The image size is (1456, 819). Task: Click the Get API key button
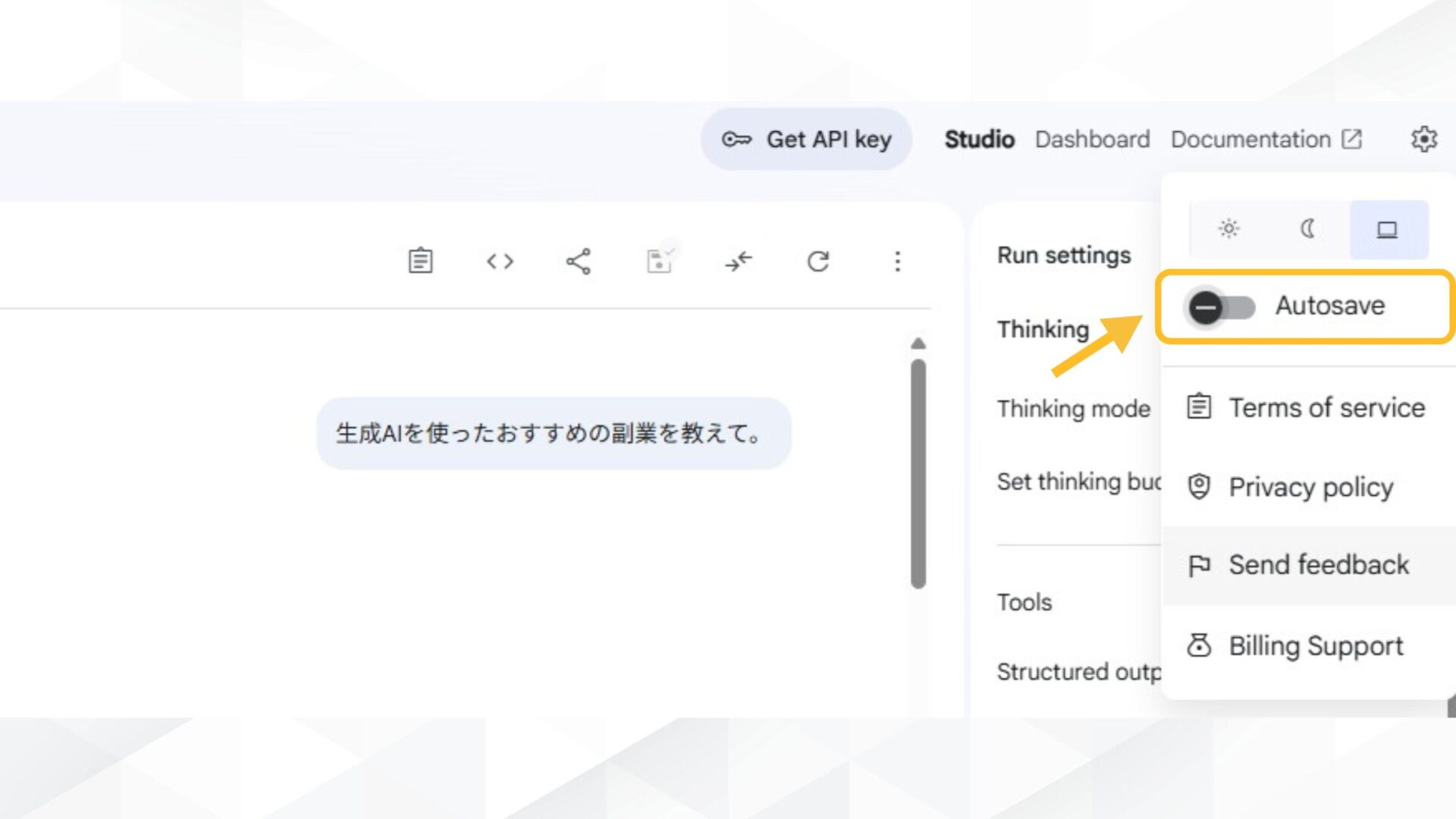806,140
